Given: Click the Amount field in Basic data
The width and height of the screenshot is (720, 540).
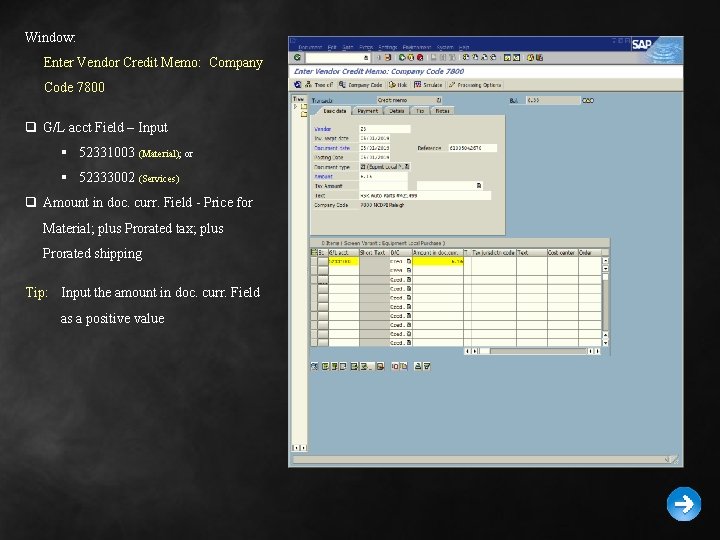Looking at the screenshot, I should (x=383, y=176).
